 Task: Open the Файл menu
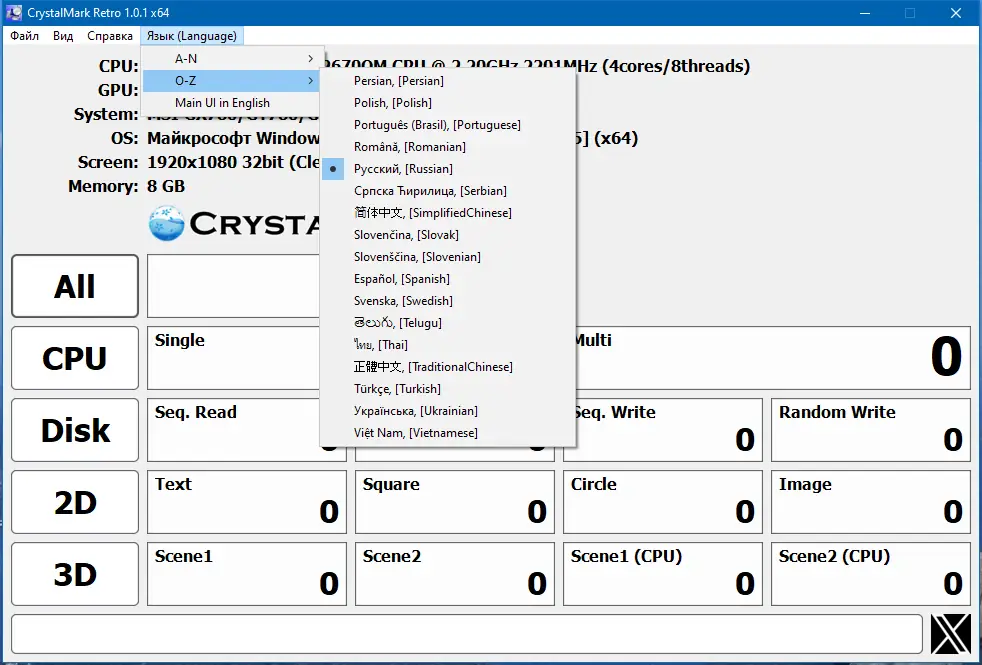point(24,36)
